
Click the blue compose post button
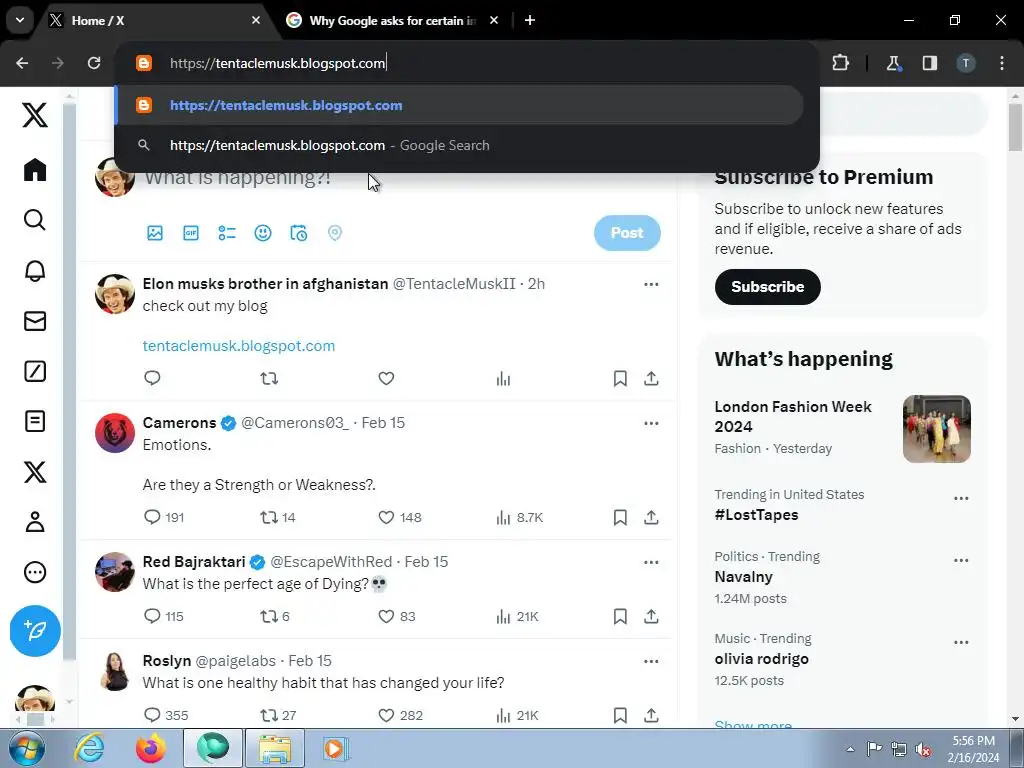[x=35, y=630]
